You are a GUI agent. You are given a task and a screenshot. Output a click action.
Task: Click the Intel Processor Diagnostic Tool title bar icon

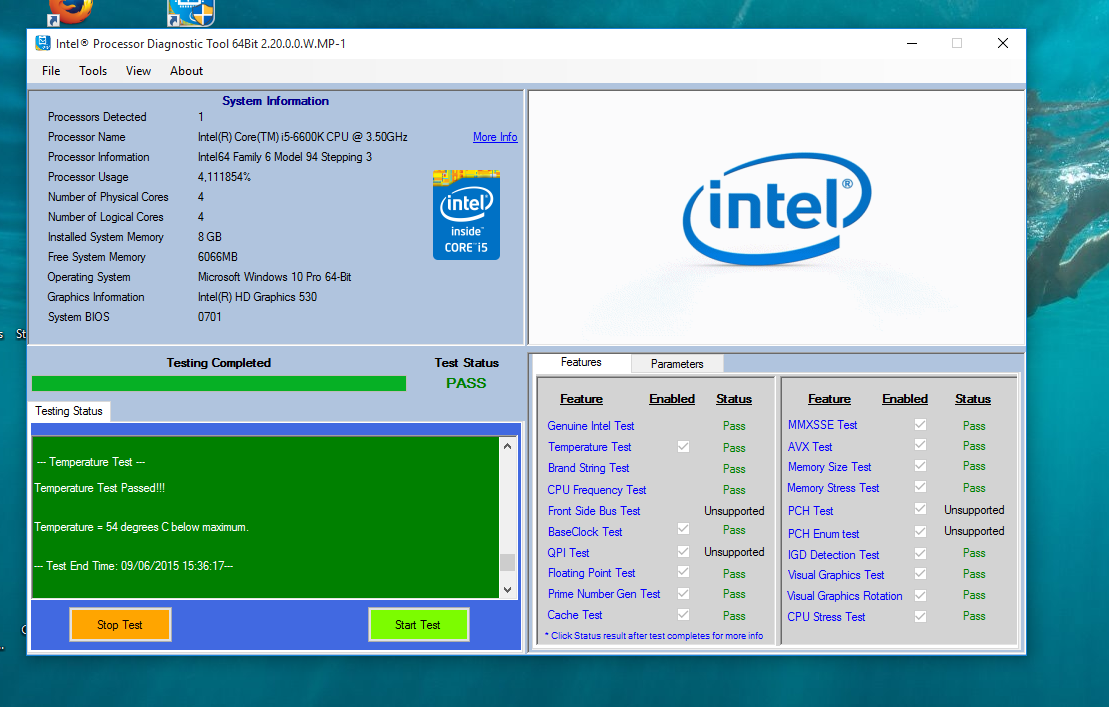tap(42, 43)
